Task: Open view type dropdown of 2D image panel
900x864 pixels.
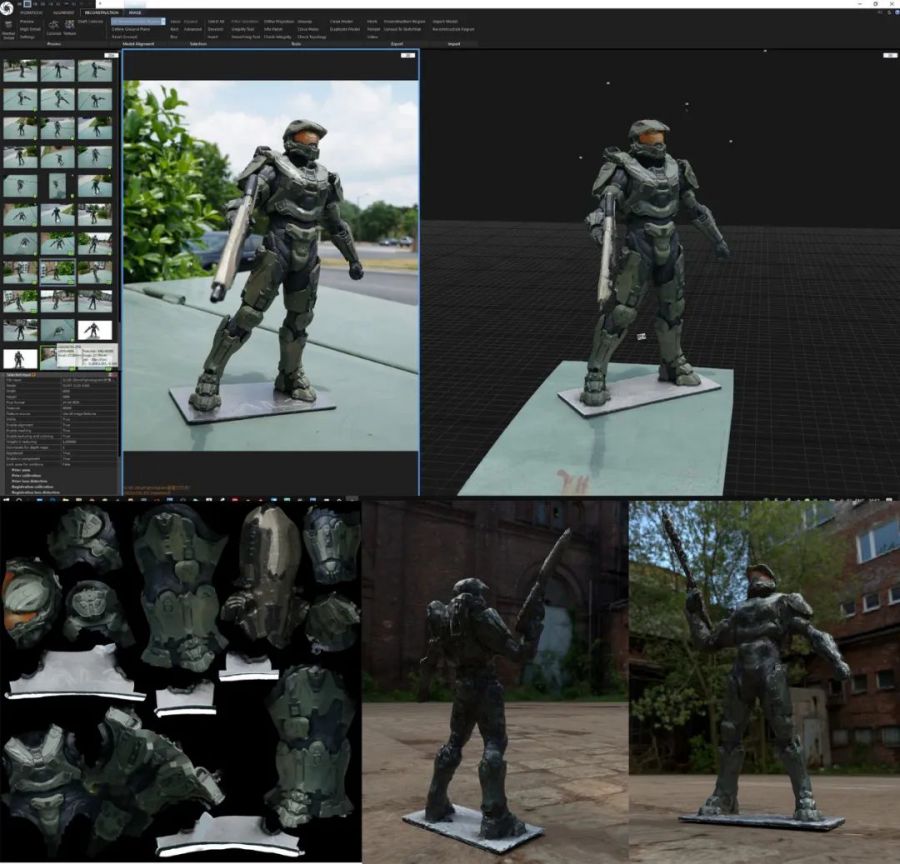Action: [x=408, y=55]
